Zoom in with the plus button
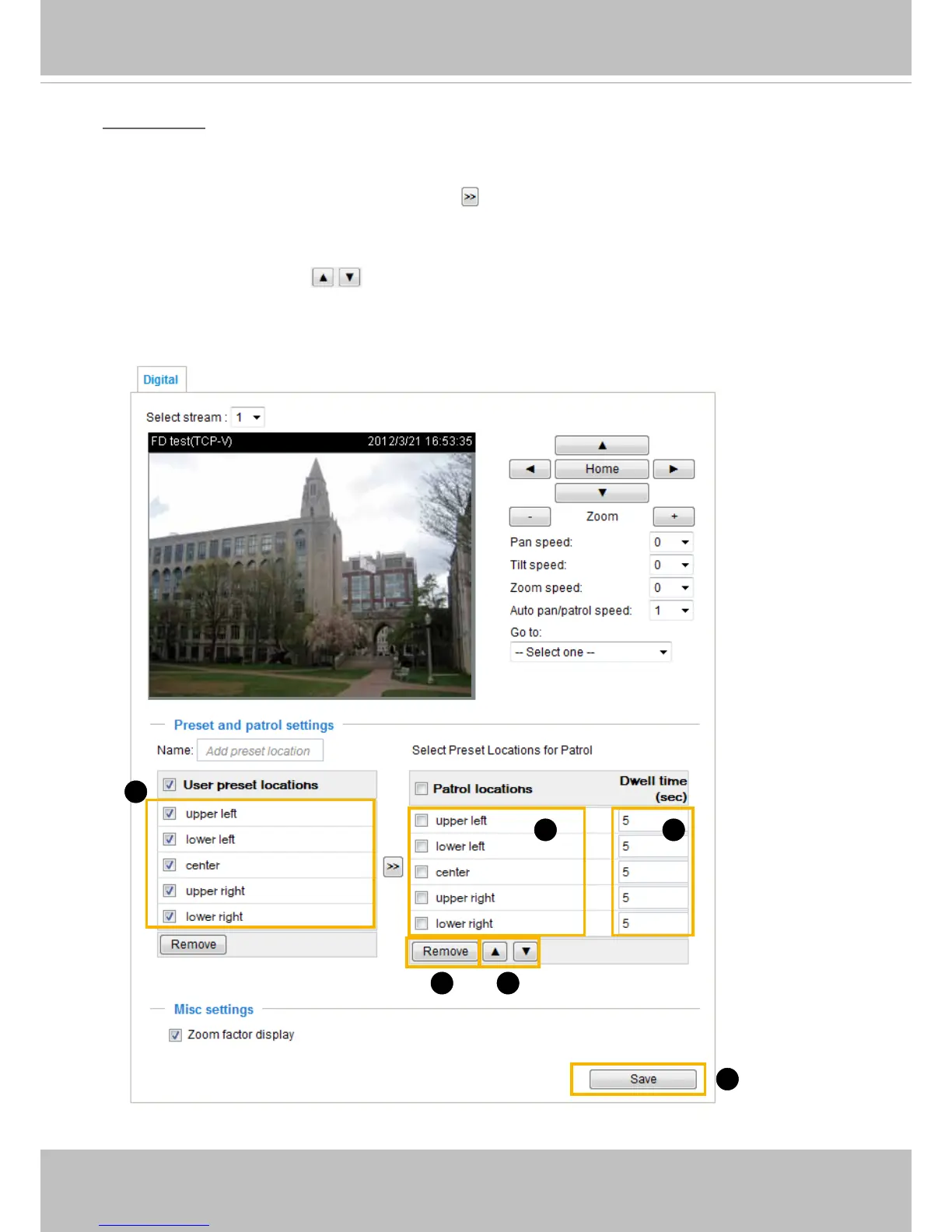 point(674,516)
